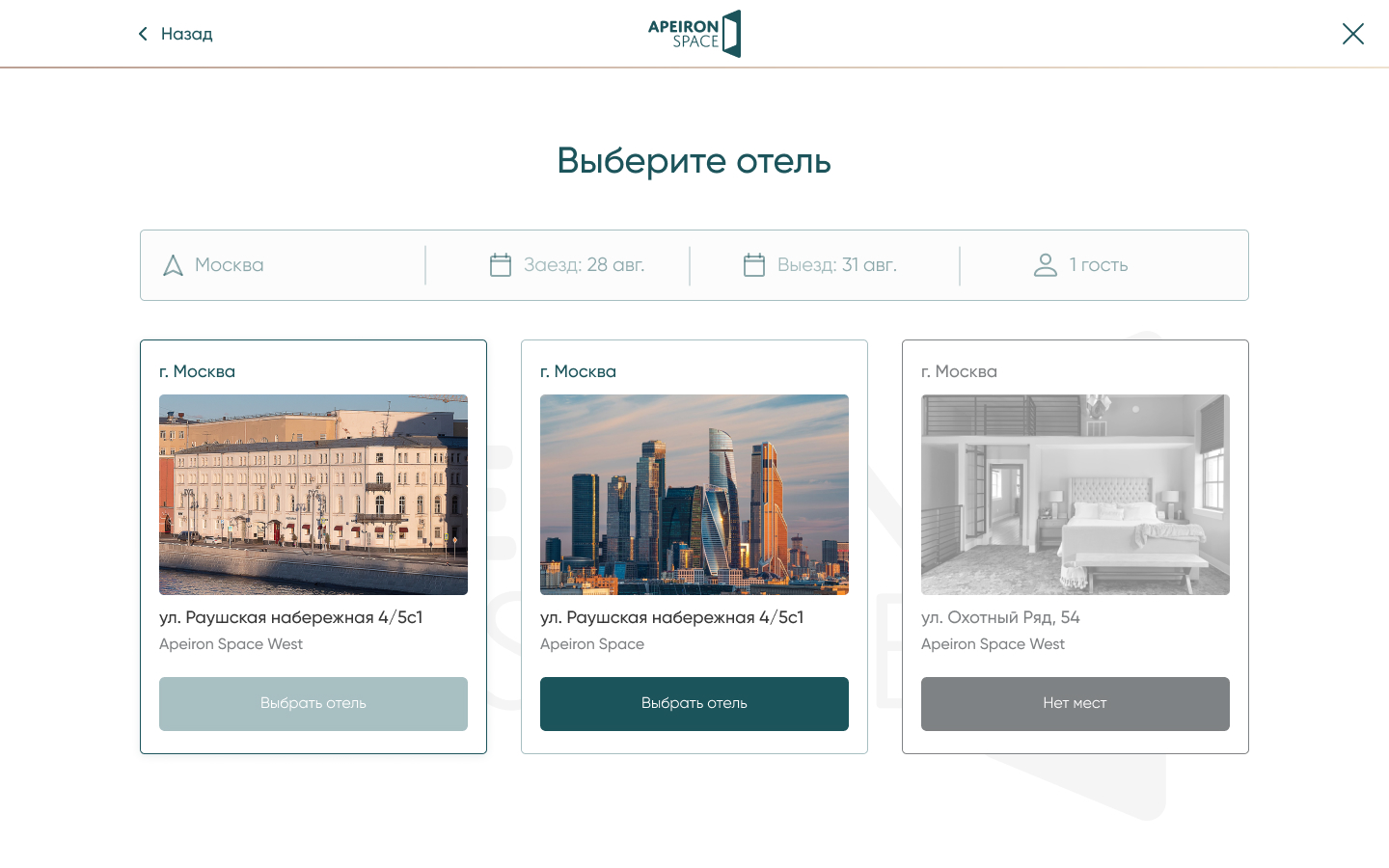Image resolution: width=1389 pixels, height=868 pixels.
Task: Click the hotel name in the riverside building card
Action: click(231, 644)
